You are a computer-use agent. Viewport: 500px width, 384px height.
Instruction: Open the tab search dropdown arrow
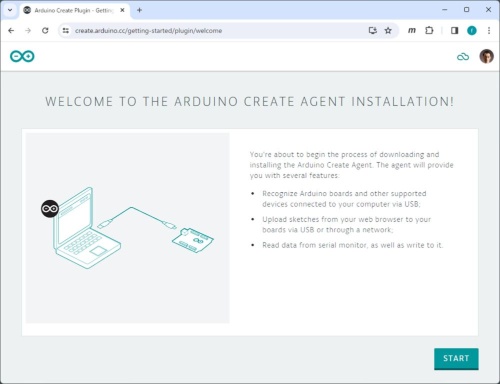point(10,10)
